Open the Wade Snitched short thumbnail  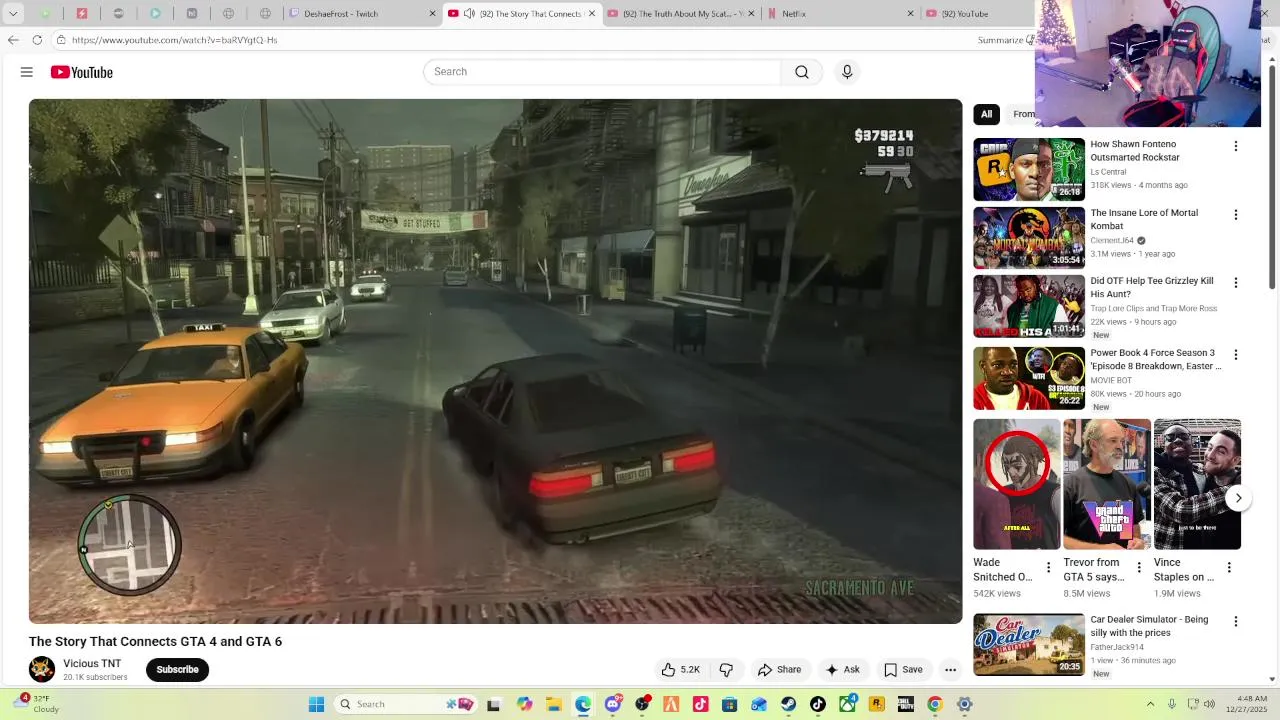pos(1017,484)
